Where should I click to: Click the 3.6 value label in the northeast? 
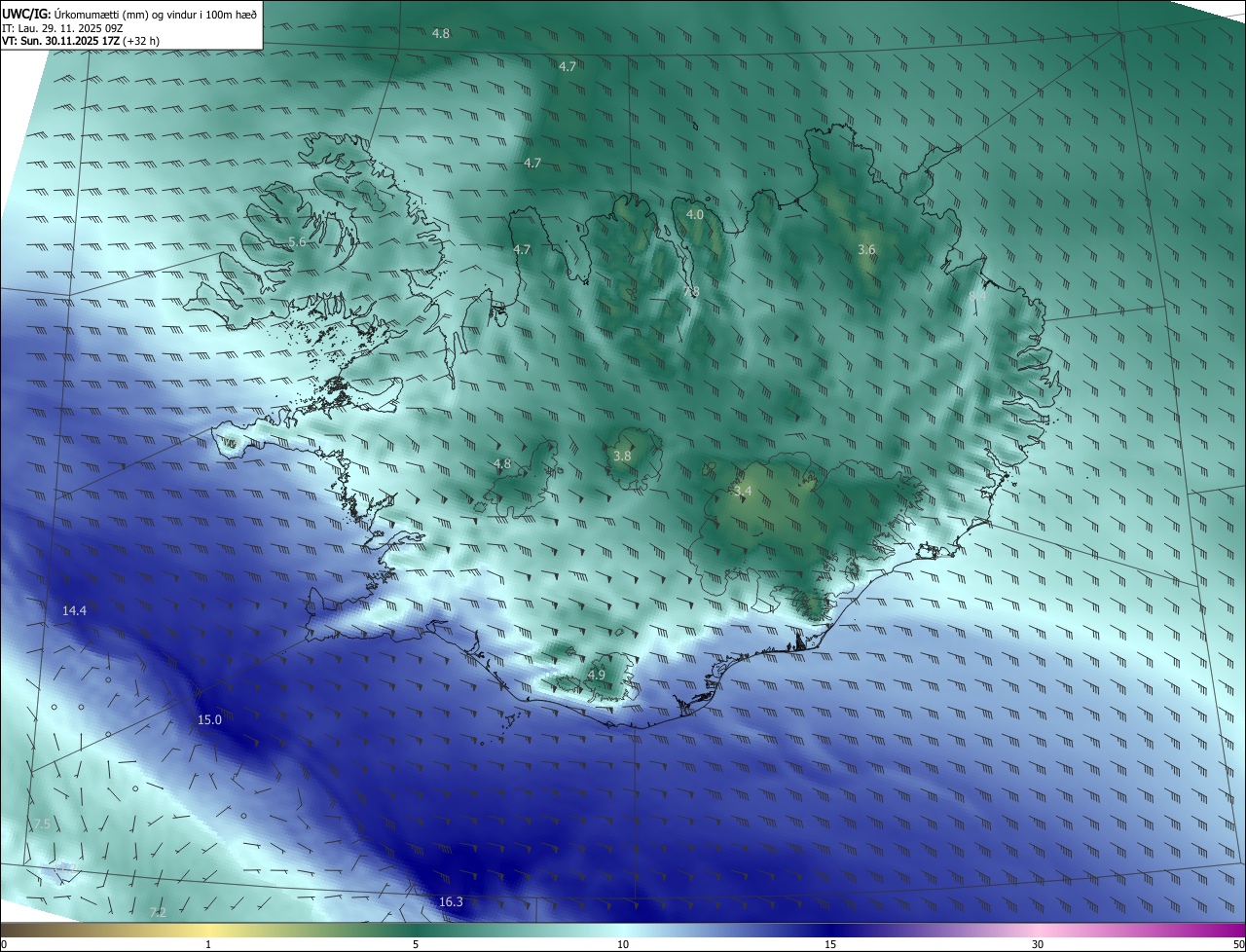(x=866, y=250)
